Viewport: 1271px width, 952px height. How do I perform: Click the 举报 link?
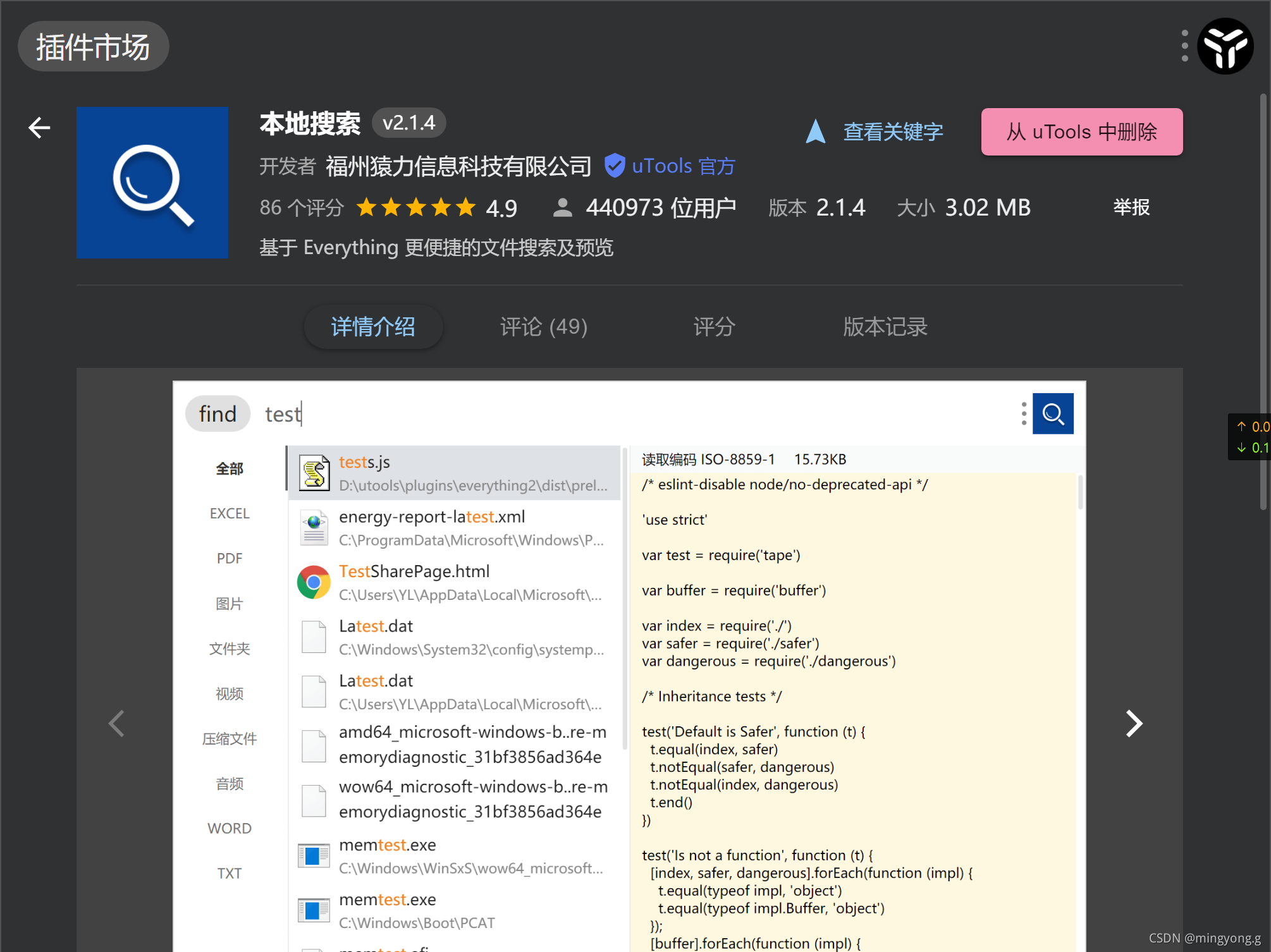[x=1131, y=207]
